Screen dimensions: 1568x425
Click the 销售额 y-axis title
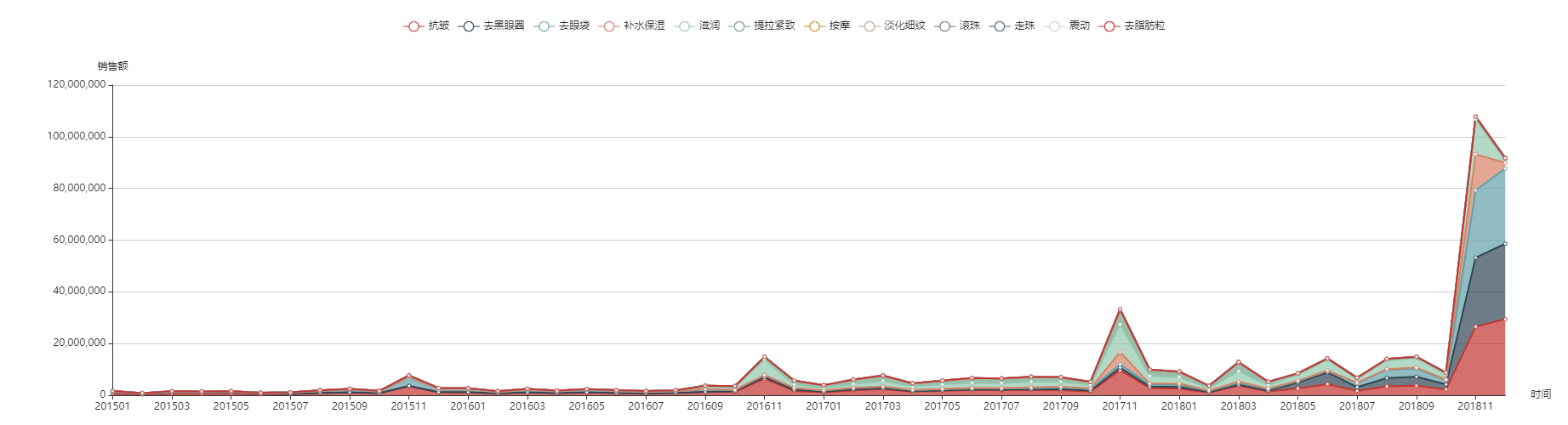(112, 66)
